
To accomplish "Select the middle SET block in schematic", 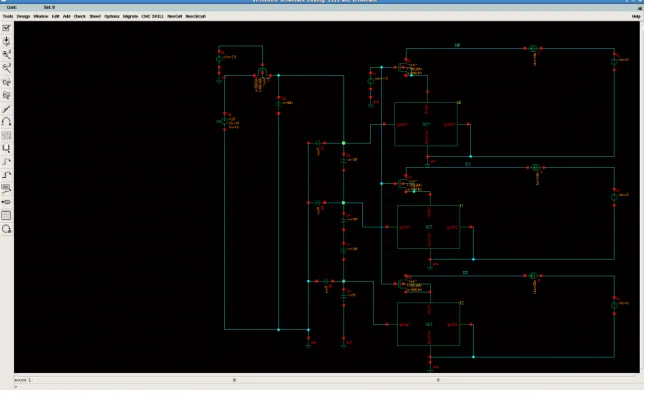I will (428, 227).
